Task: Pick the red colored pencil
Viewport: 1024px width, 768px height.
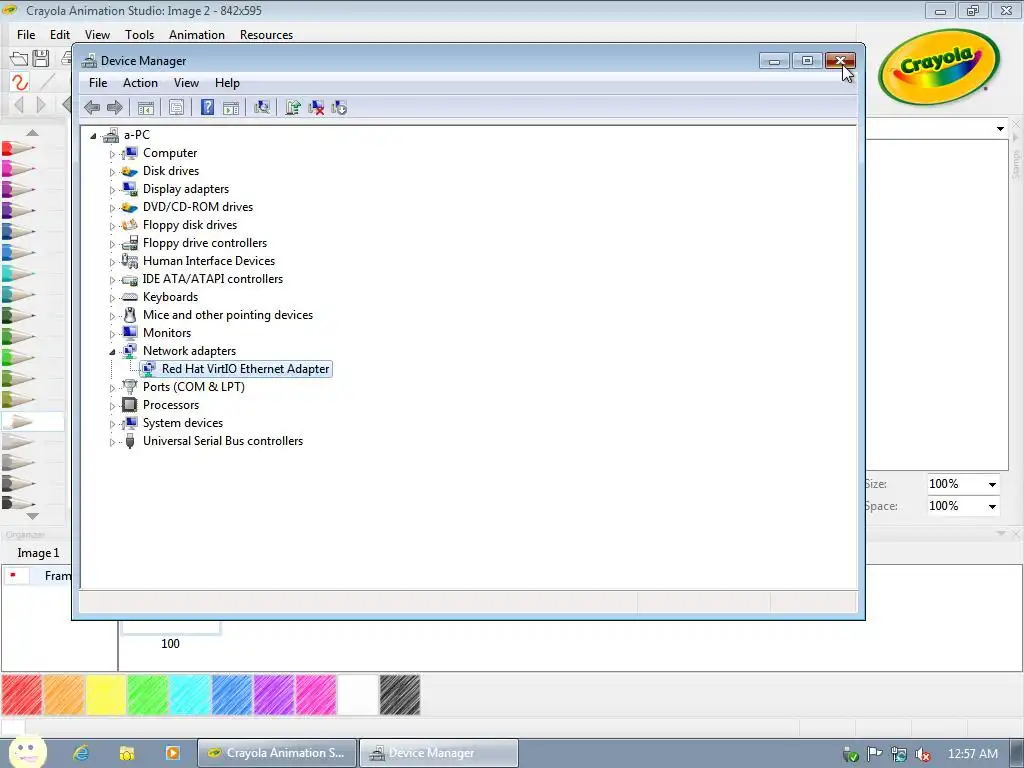Action: (18, 149)
